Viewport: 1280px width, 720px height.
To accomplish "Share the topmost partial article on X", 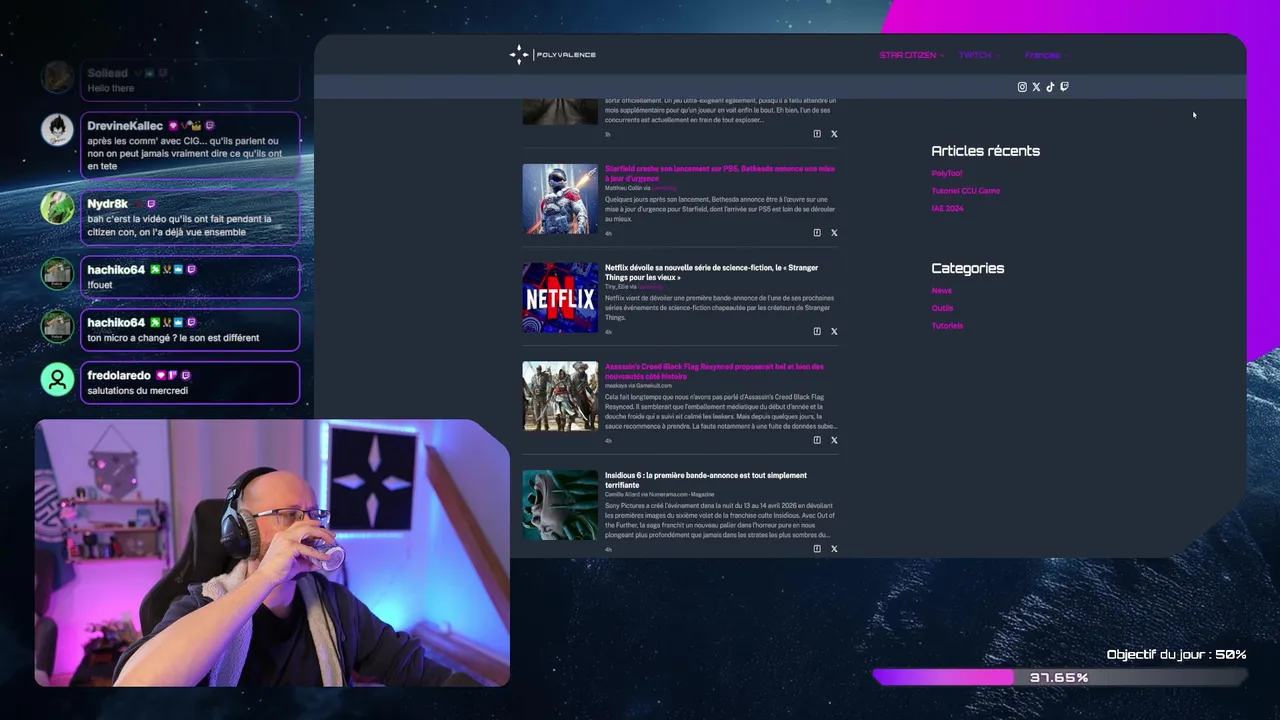I will point(834,134).
